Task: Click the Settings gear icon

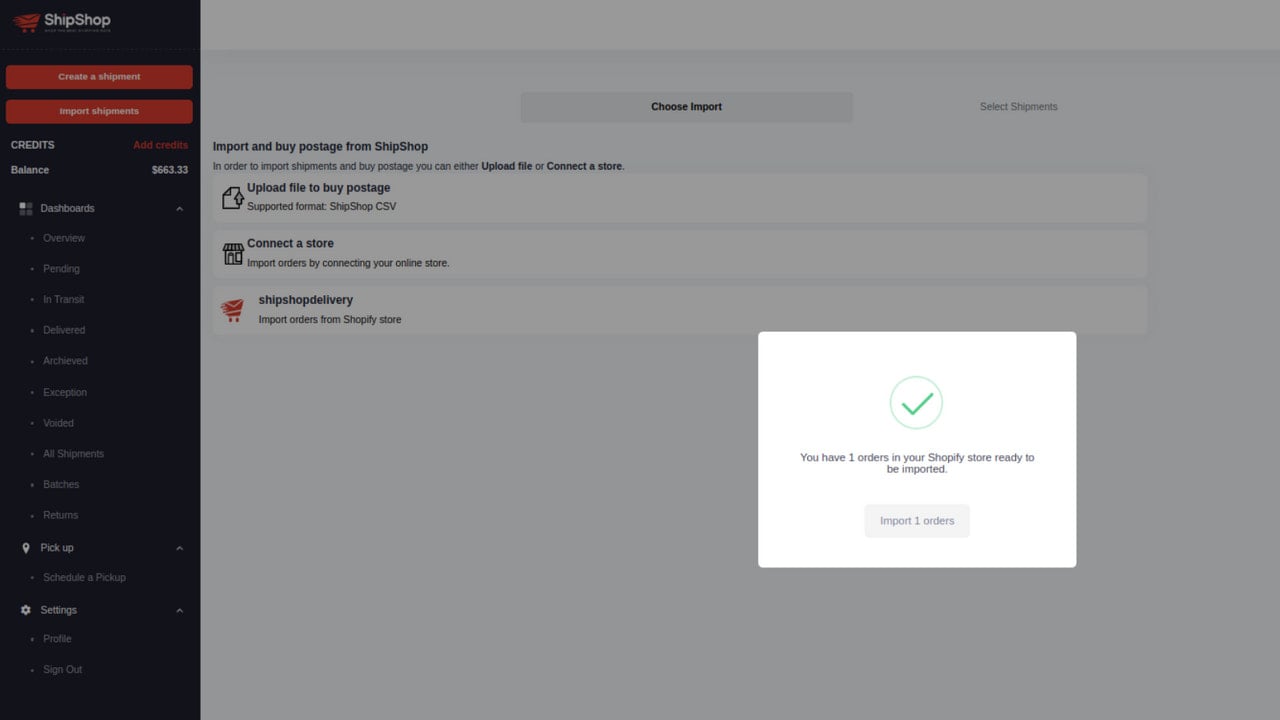Action: pos(26,610)
